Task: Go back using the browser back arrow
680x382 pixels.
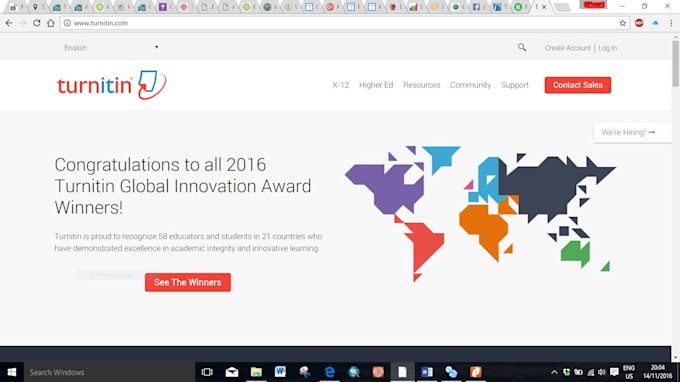Action: [x=9, y=23]
